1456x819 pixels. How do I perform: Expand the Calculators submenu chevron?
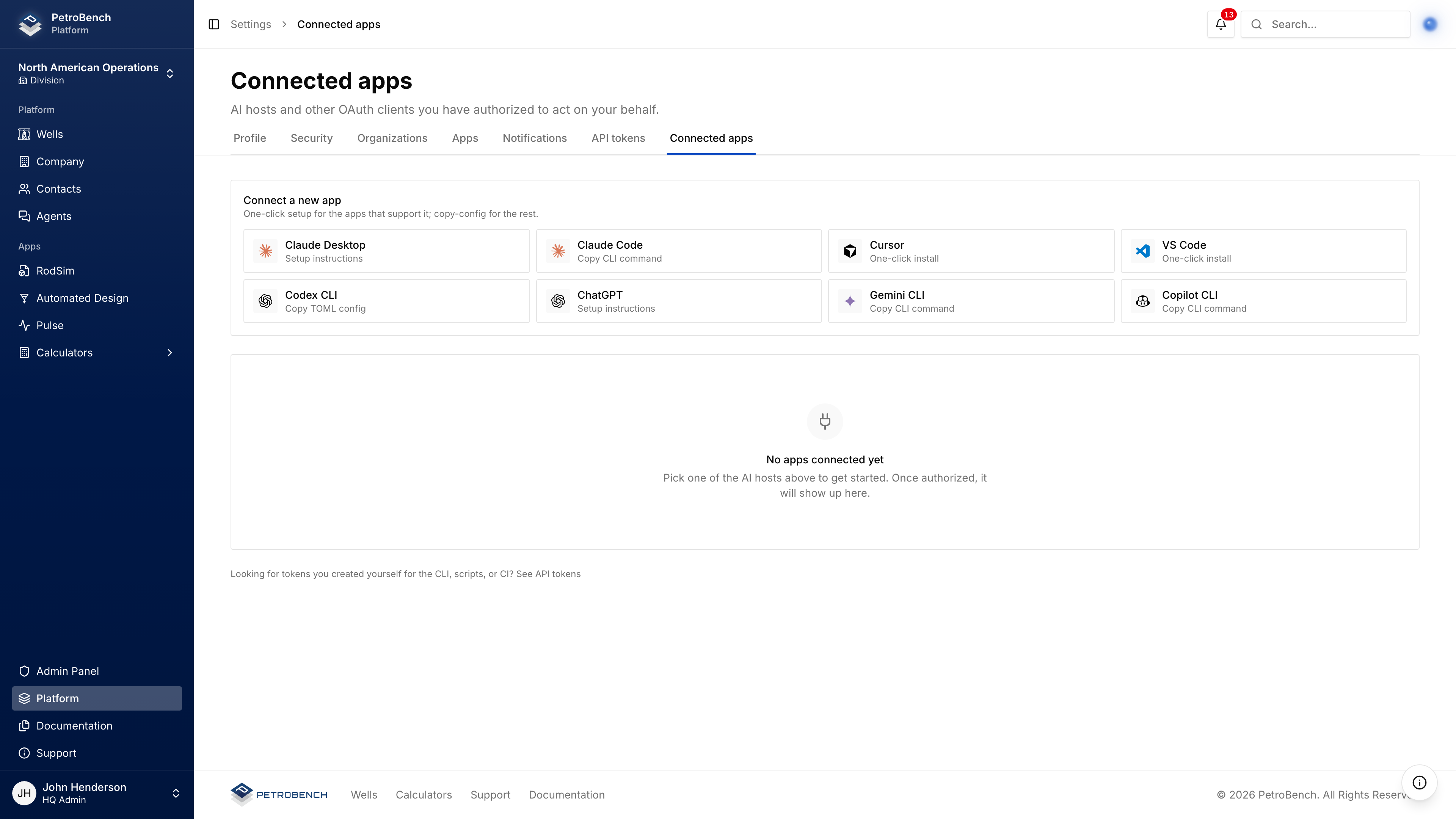pyautogui.click(x=169, y=353)
